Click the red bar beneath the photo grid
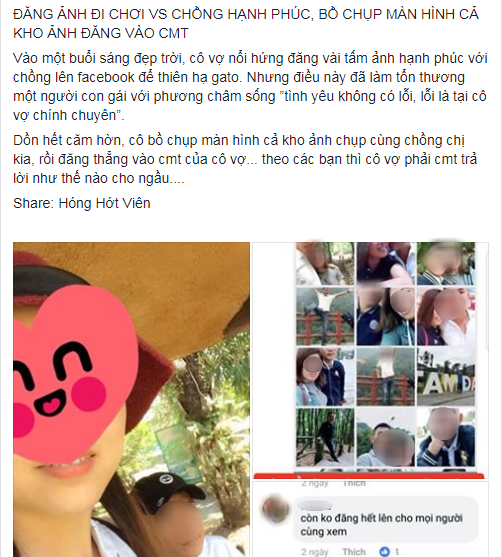Screen dimensions: 502x557 point(368,476)
